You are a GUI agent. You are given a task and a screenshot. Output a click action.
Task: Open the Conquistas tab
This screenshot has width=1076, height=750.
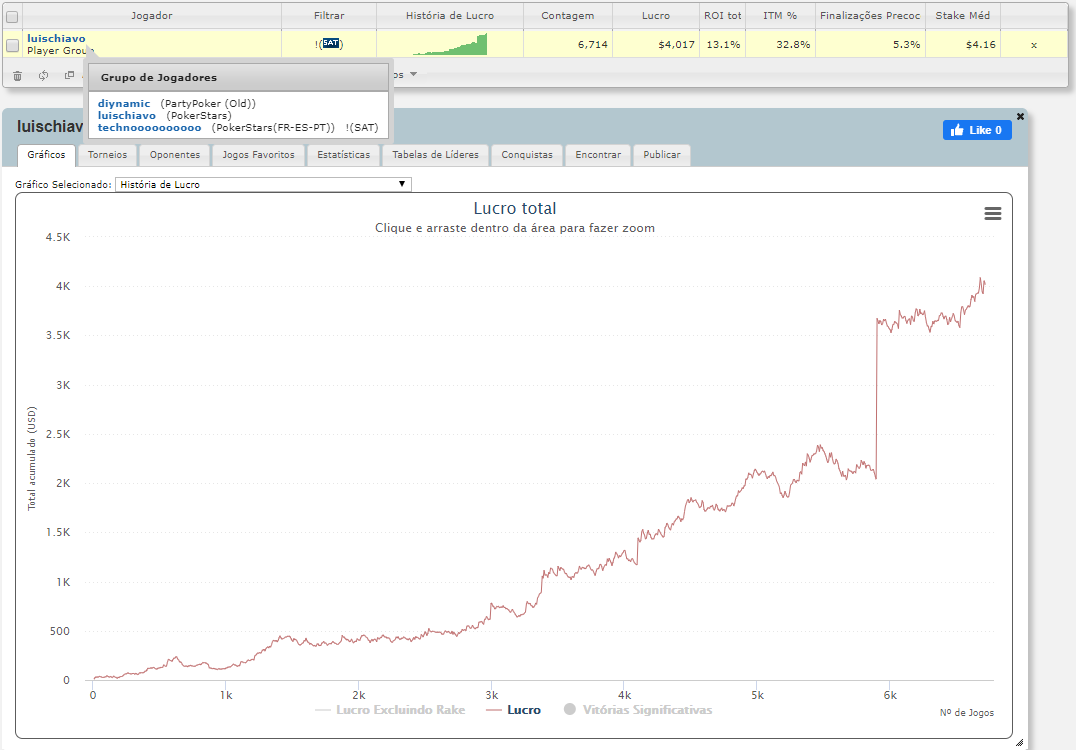(526, 155)
